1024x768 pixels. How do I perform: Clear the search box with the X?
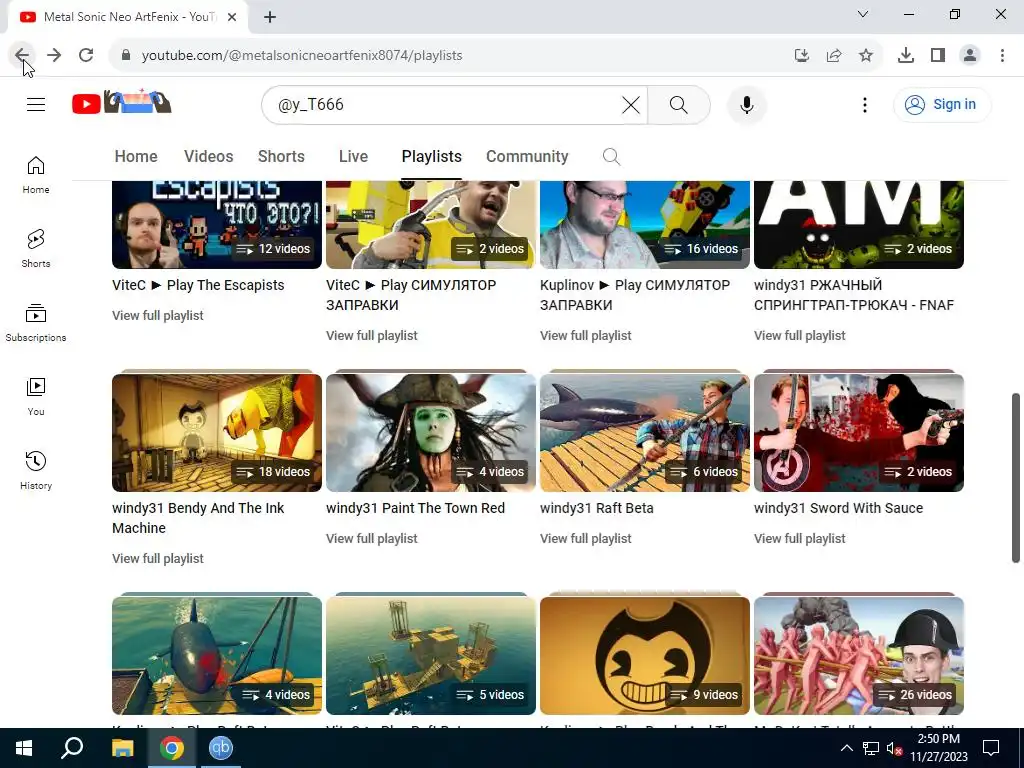(x=631, y=104)
